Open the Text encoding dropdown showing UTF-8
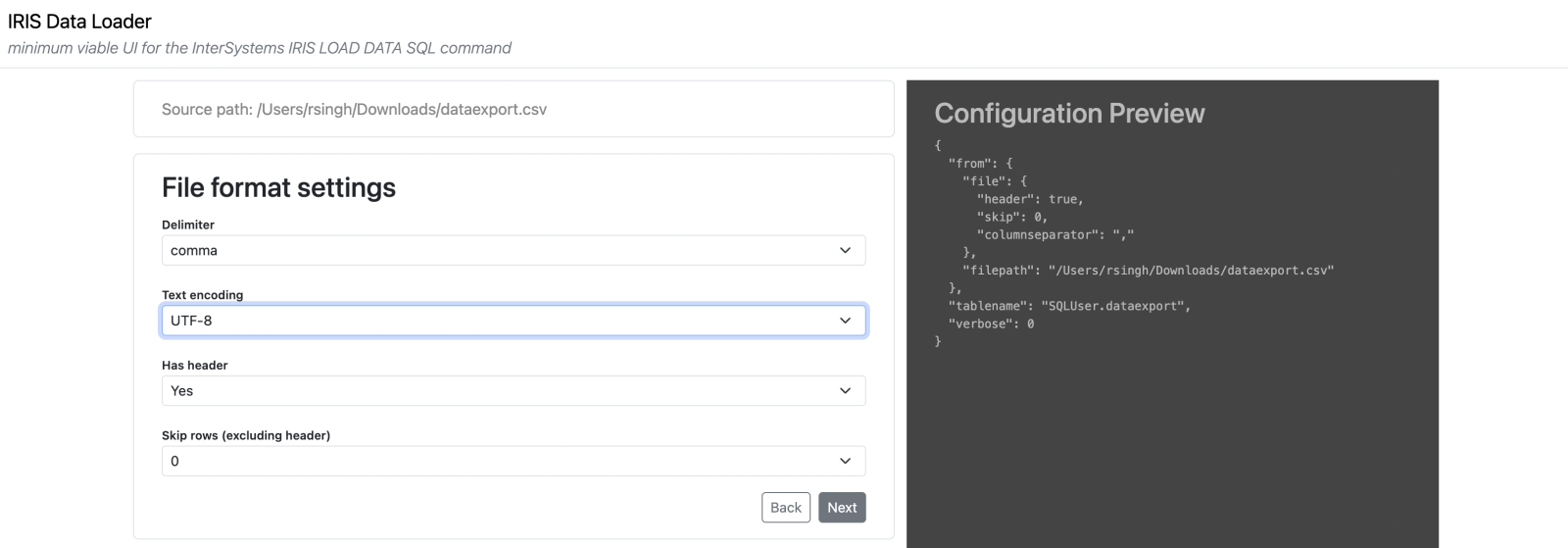Image resolution: width=1568 pixels, height=548 pixels. point(513,321)
